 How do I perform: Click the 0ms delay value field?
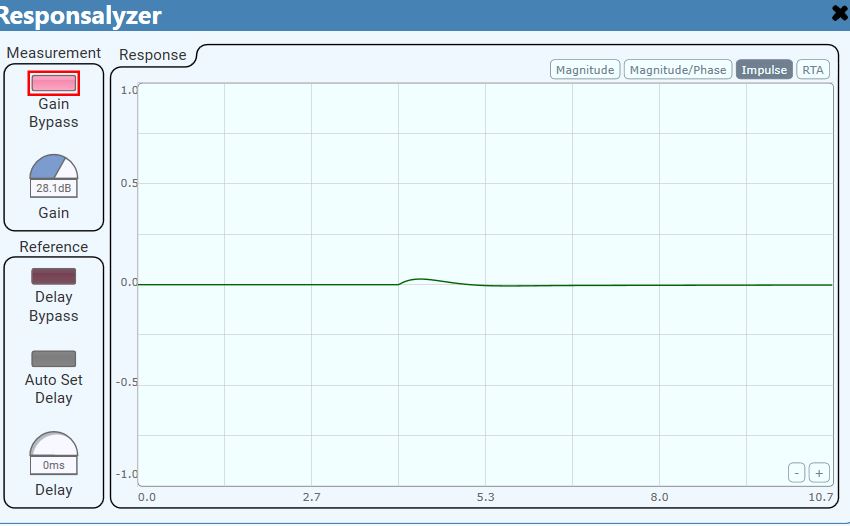point(54,465)
